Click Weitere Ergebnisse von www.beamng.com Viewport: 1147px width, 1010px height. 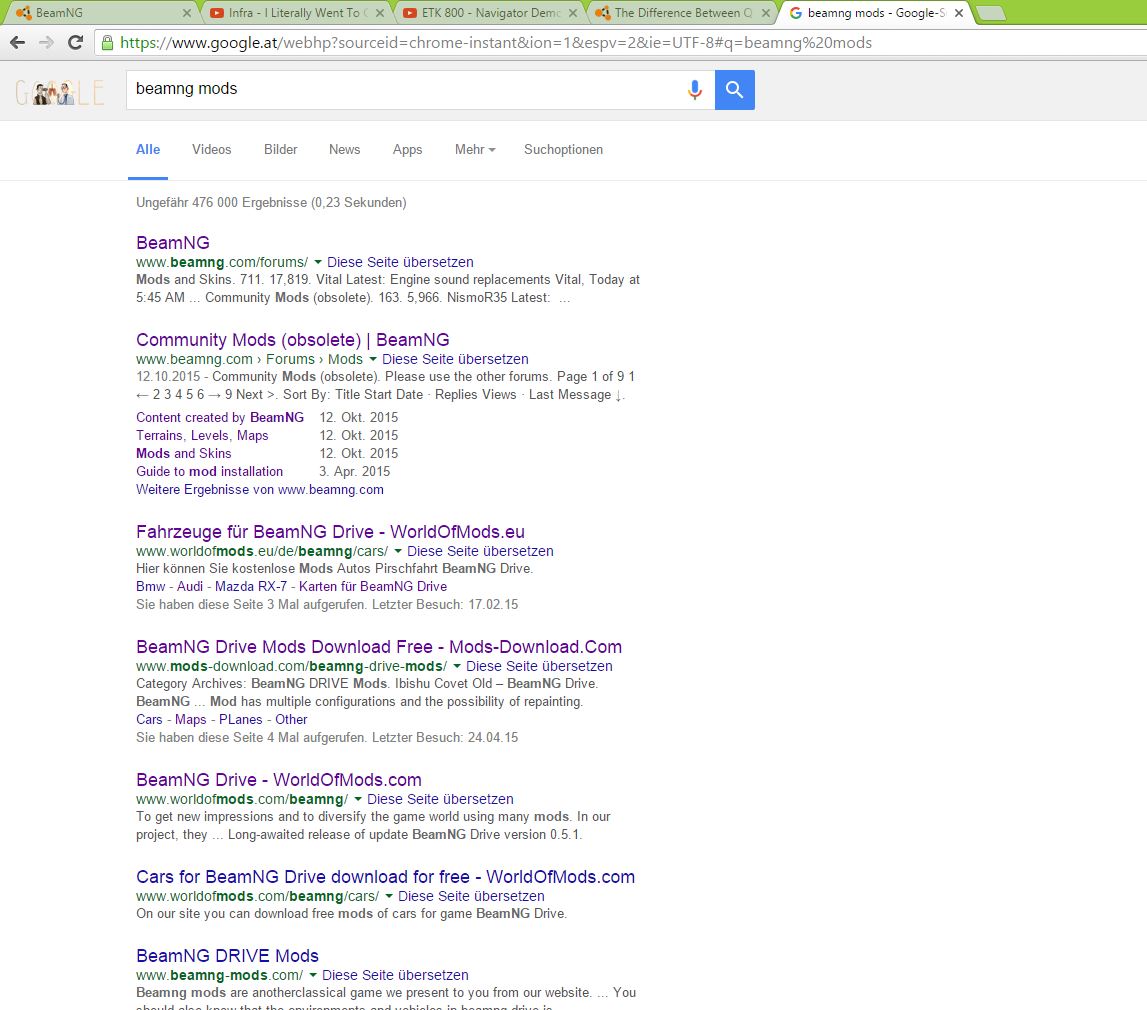coord(260,489)
